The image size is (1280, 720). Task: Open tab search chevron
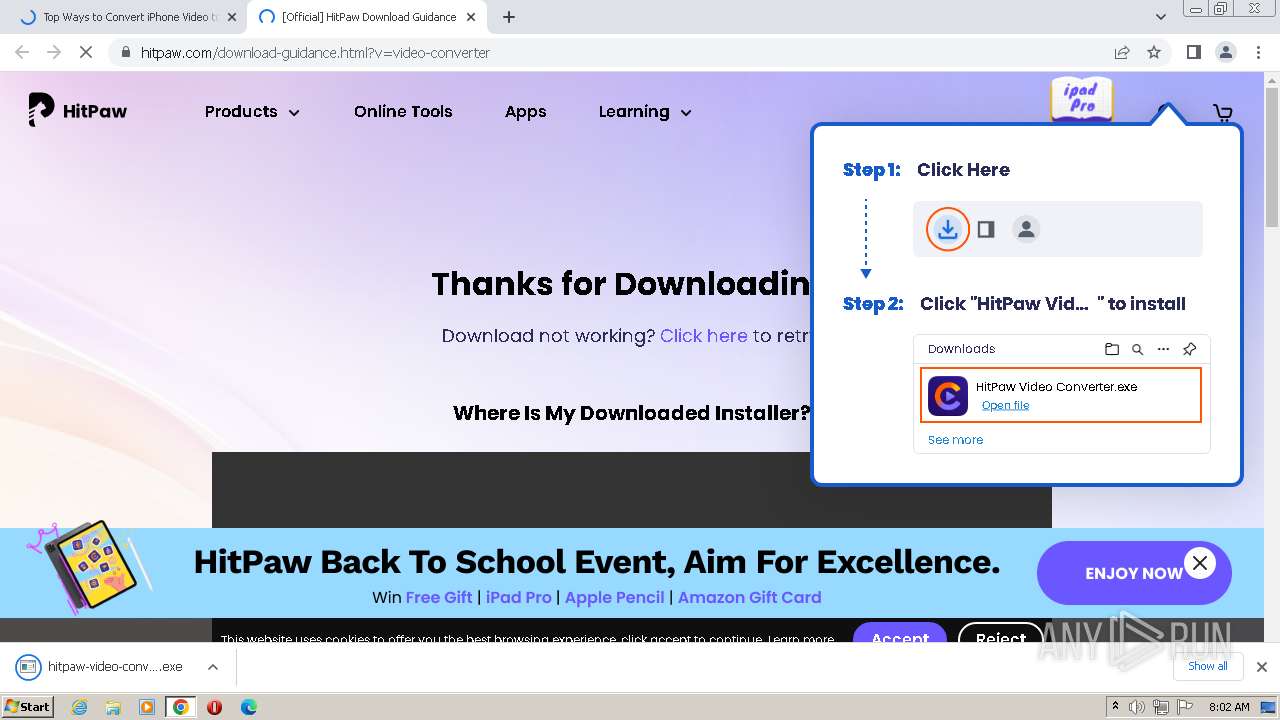[1160, 17]
